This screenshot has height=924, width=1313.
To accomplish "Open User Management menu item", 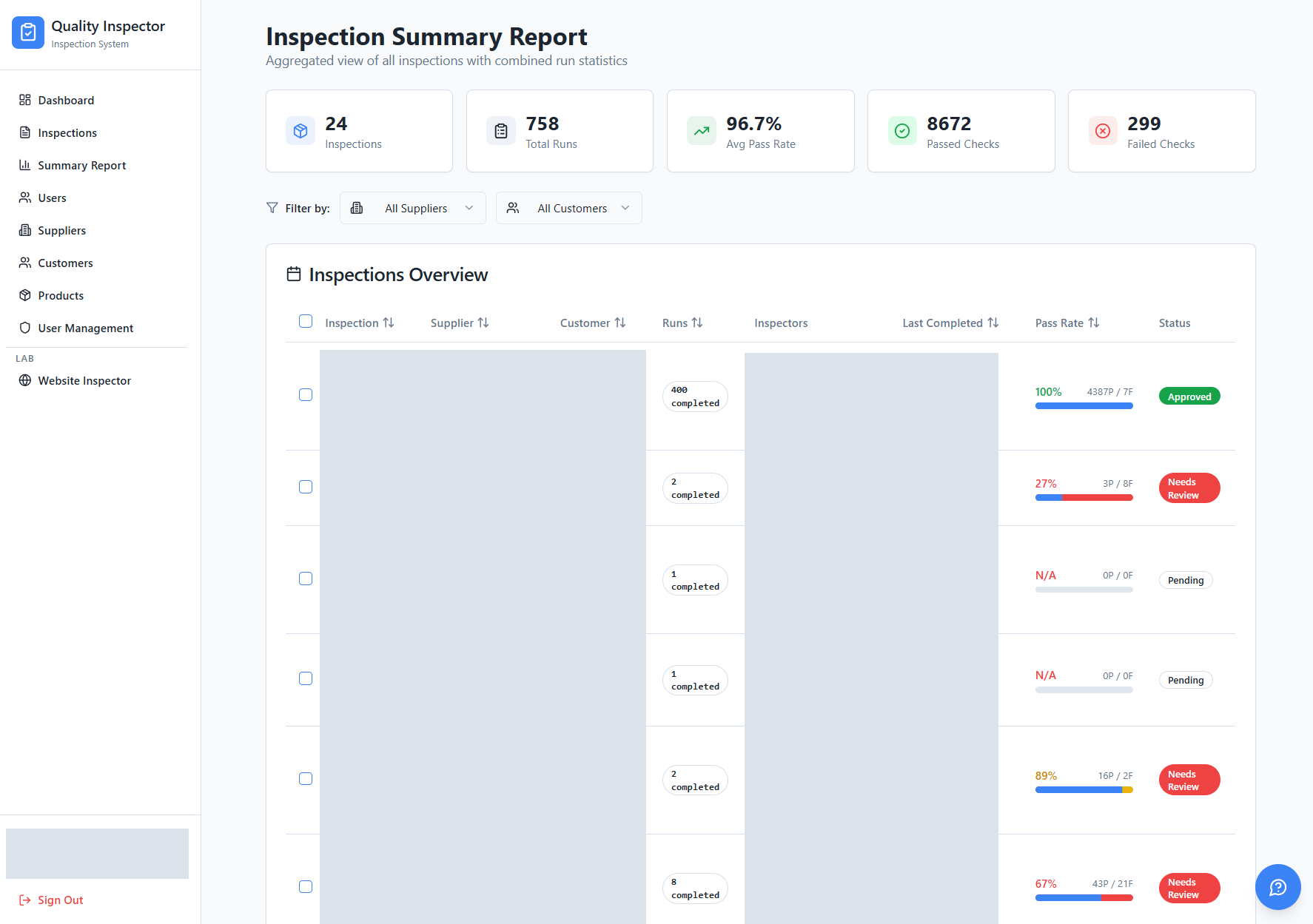I will [x=96, y=328].
